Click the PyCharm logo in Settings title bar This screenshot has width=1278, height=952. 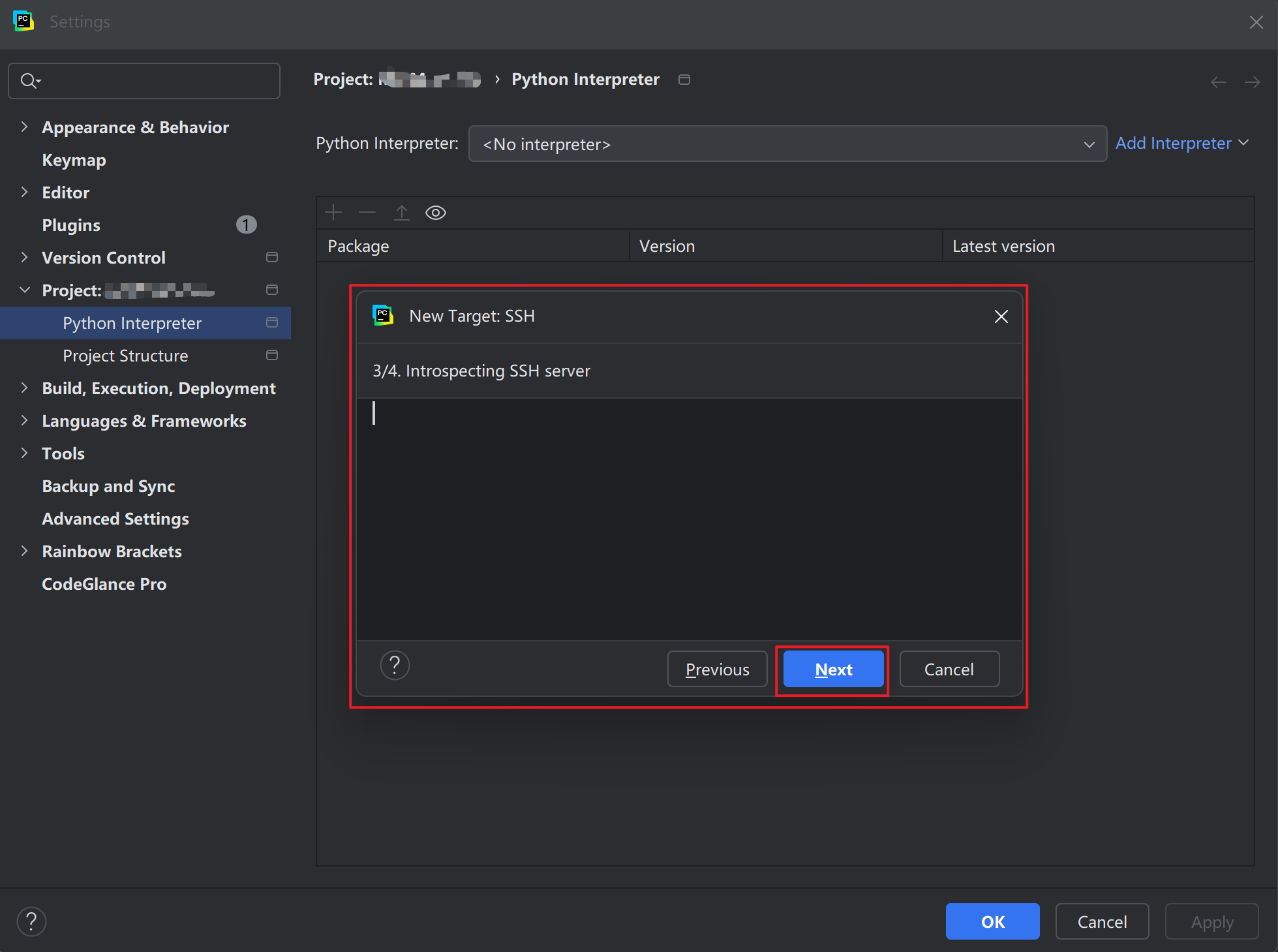tap(23, 22)
